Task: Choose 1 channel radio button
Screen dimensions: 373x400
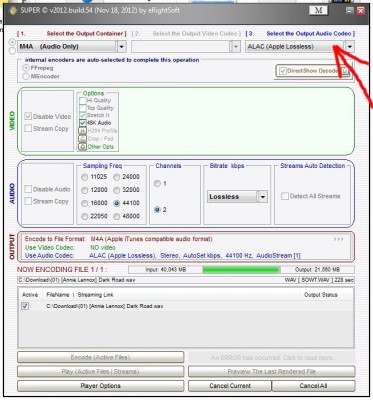Action: point(157,184)
